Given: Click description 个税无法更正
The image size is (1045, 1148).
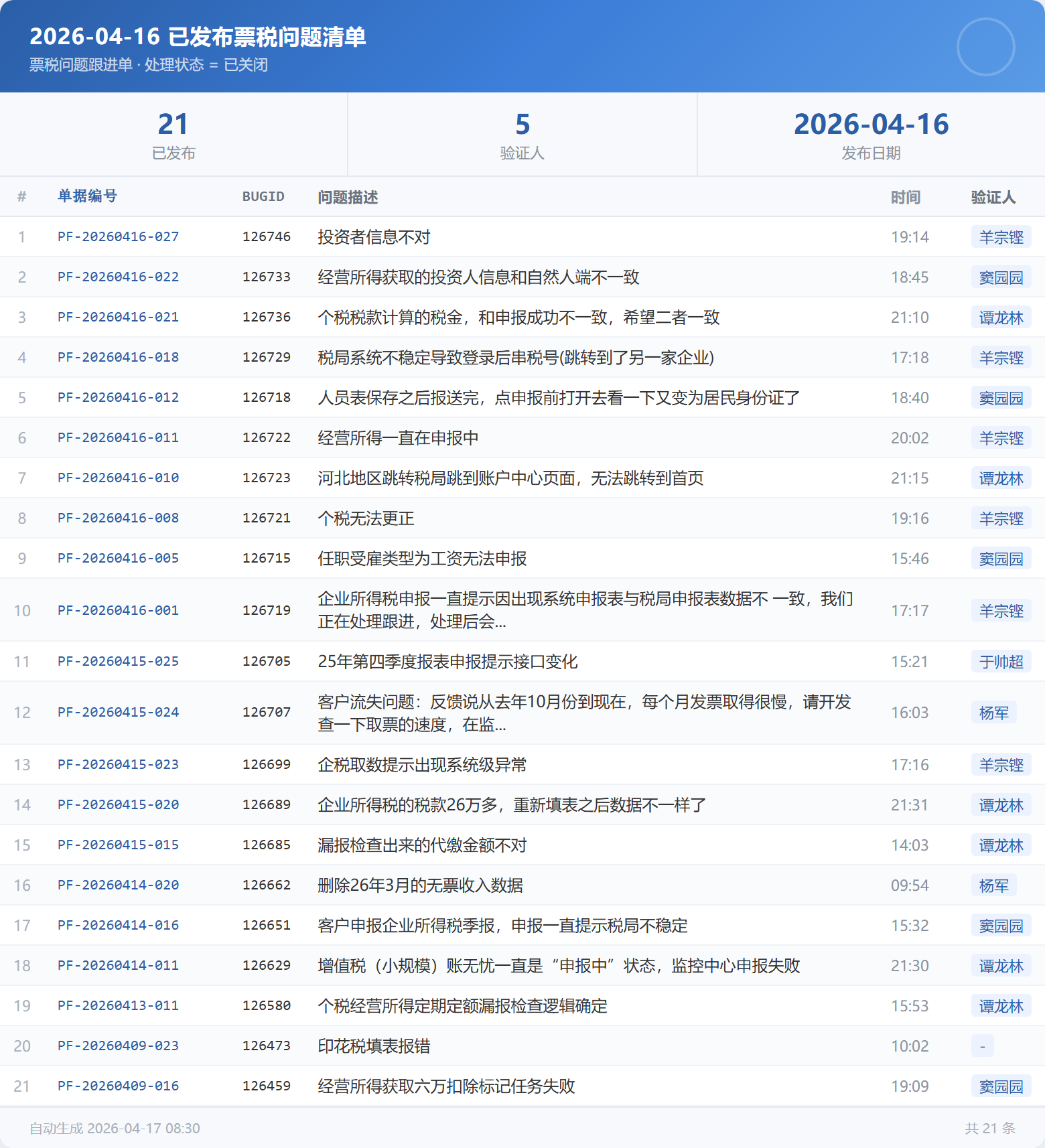Looking at the screenshot, I should point(366,518).
